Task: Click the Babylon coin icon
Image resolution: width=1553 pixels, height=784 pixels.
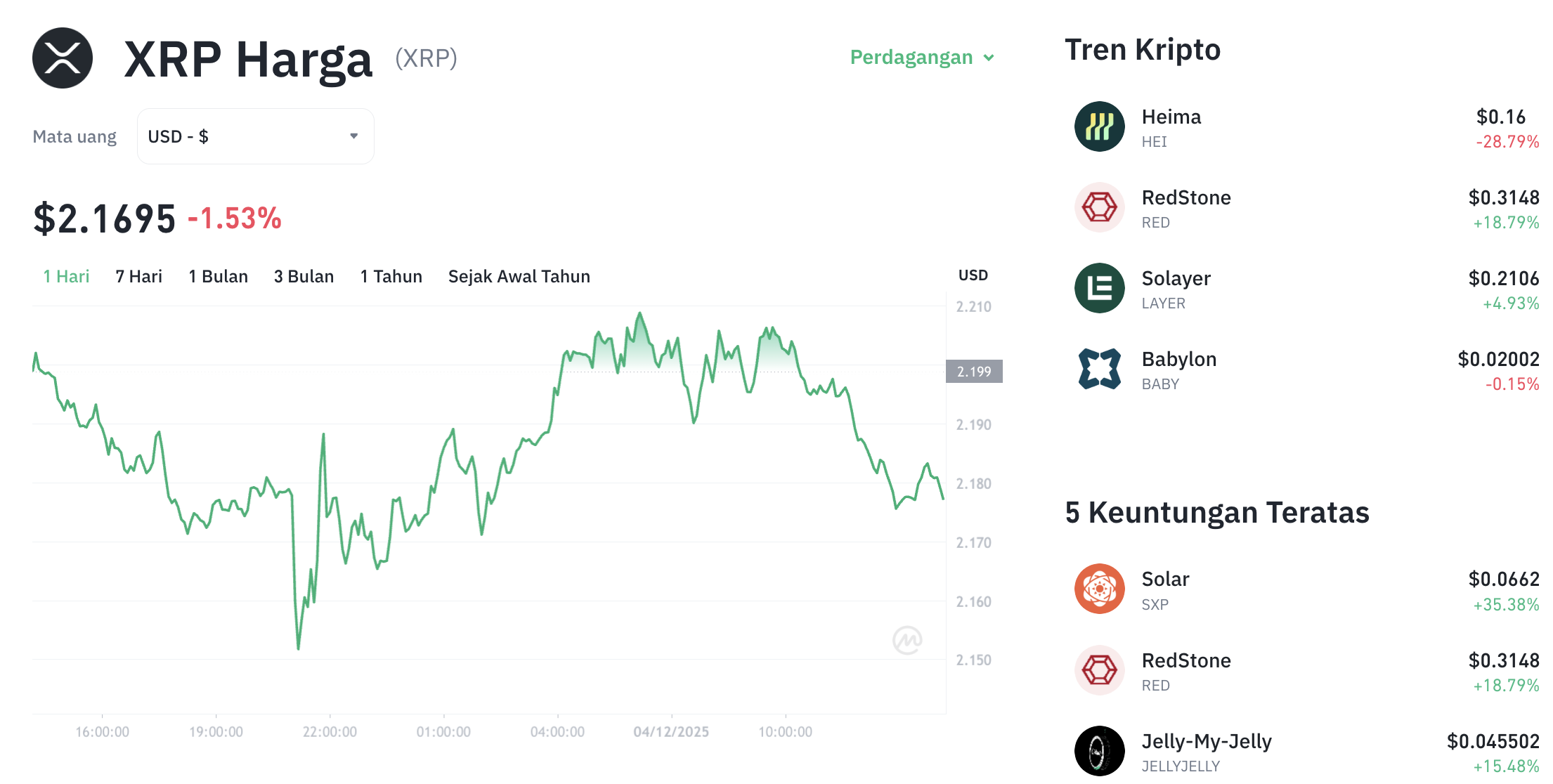Action: tap(1099, 370)
